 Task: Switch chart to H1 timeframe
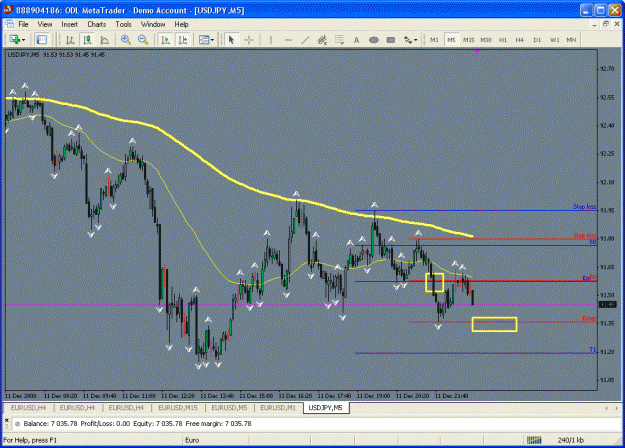[503, 39]
